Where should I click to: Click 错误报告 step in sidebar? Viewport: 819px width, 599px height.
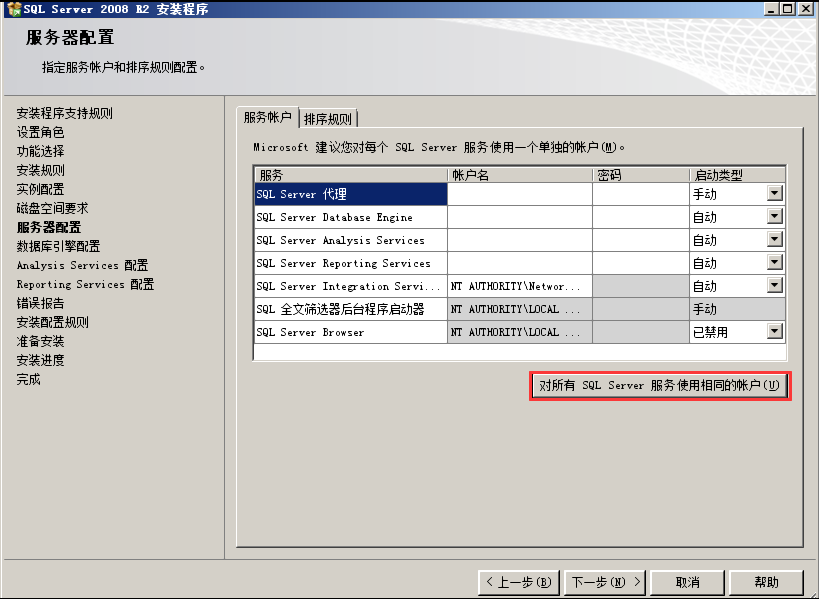coord(40,303)
